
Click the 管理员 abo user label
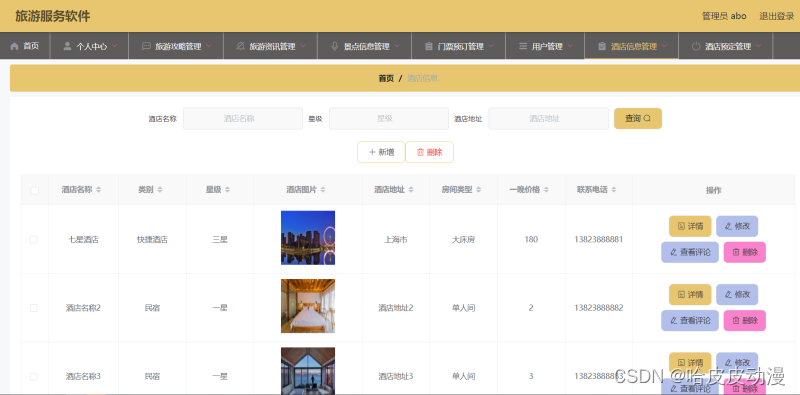point(724,16)
